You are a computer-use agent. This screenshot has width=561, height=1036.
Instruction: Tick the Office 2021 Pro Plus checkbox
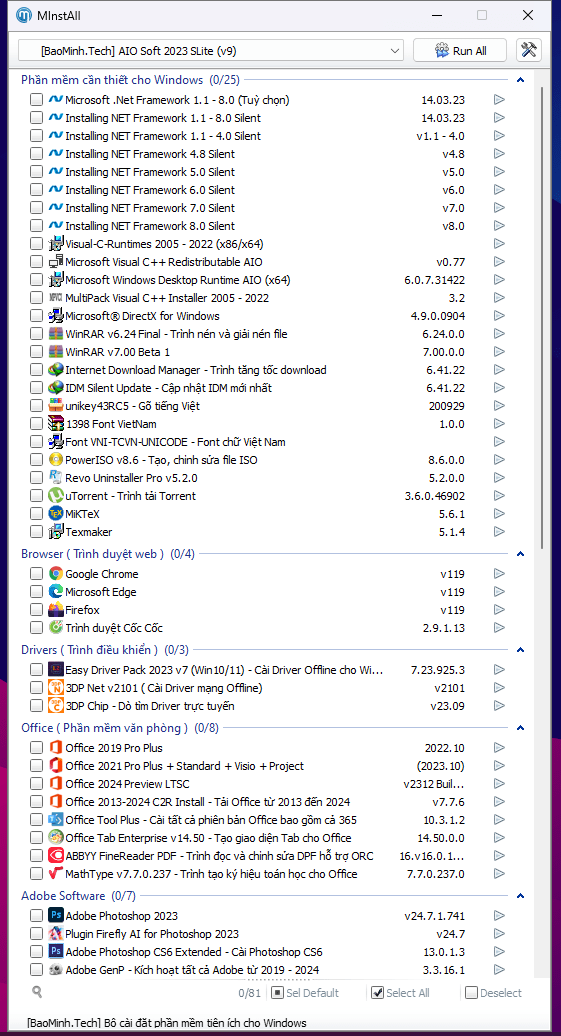tap(36, 766)
